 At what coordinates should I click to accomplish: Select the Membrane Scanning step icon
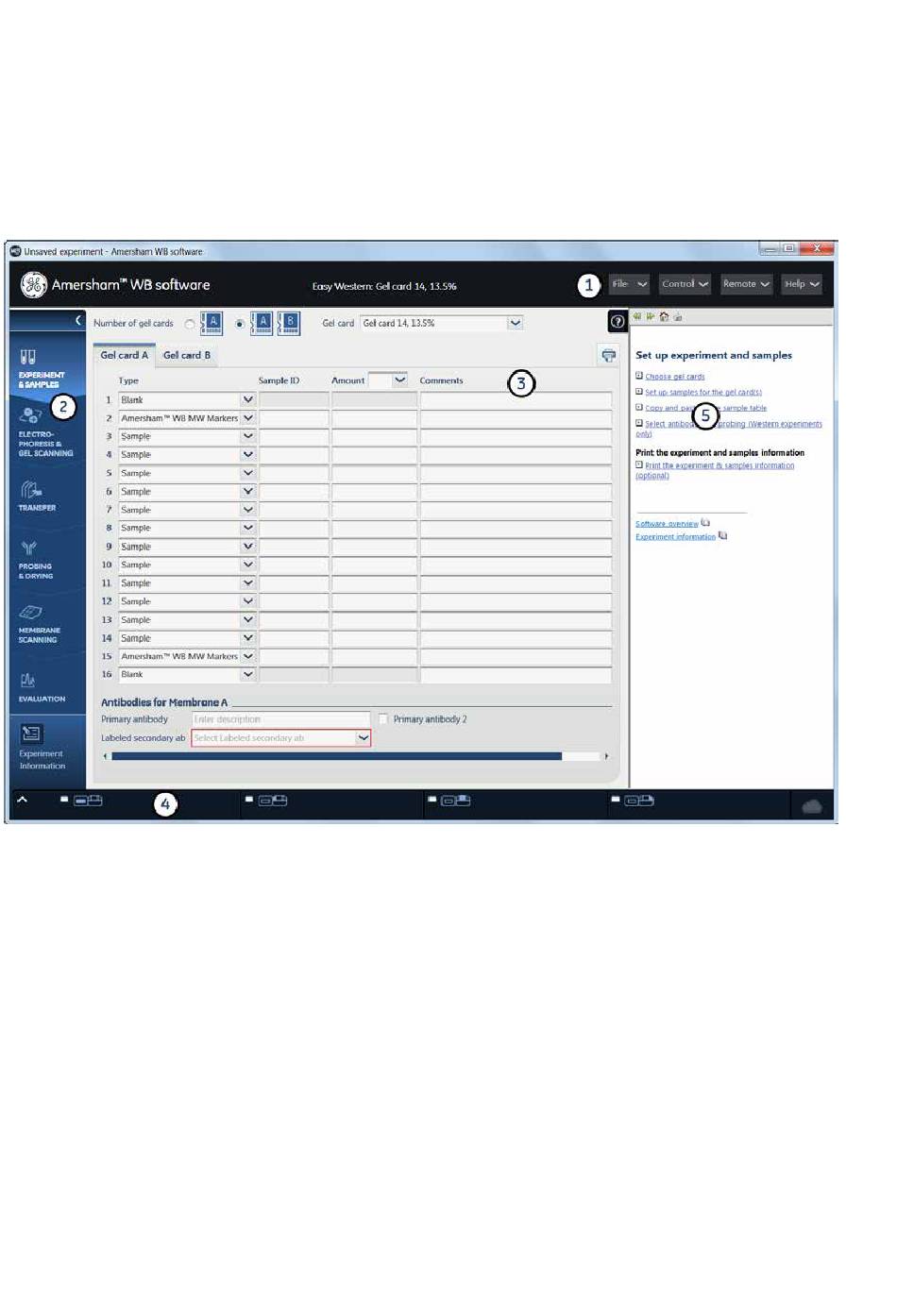pos(30,613)
